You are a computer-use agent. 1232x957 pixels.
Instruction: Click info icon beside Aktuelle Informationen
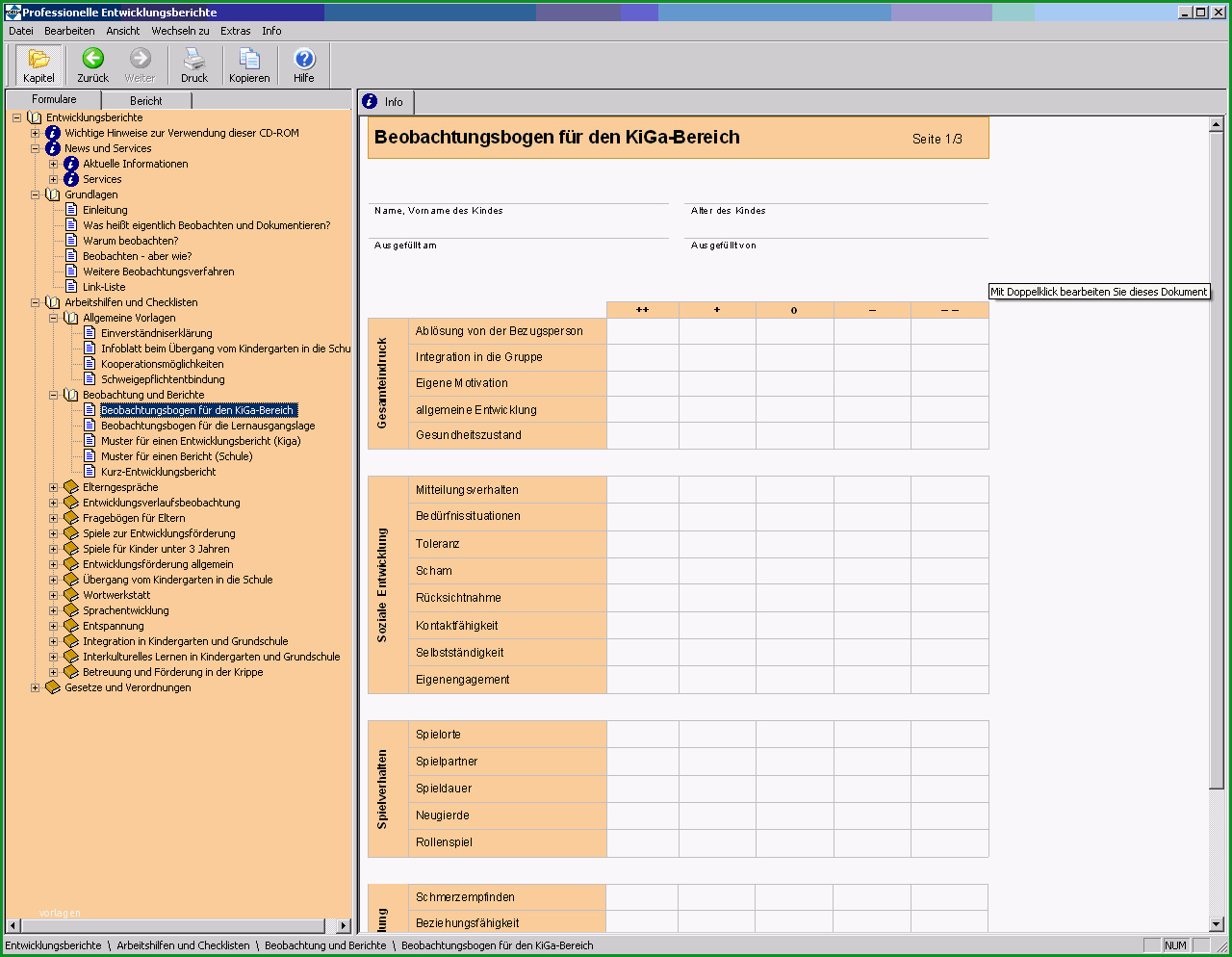[x=71, y=164]
